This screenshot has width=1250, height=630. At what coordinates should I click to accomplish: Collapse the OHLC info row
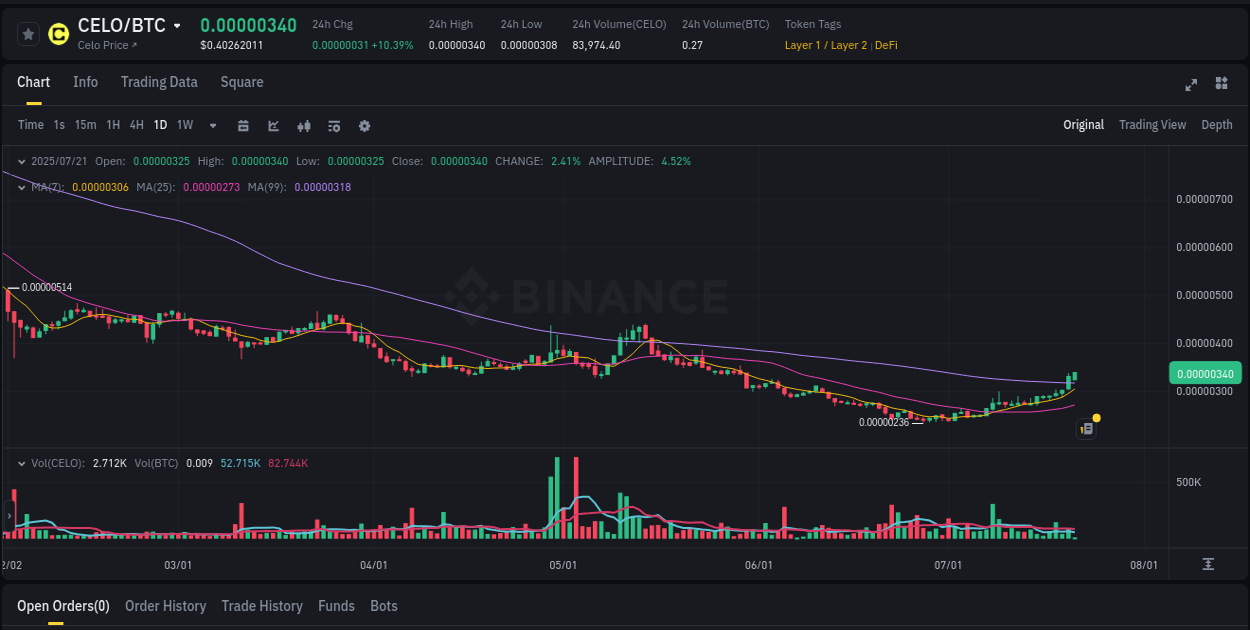click(x=21, y=161)
